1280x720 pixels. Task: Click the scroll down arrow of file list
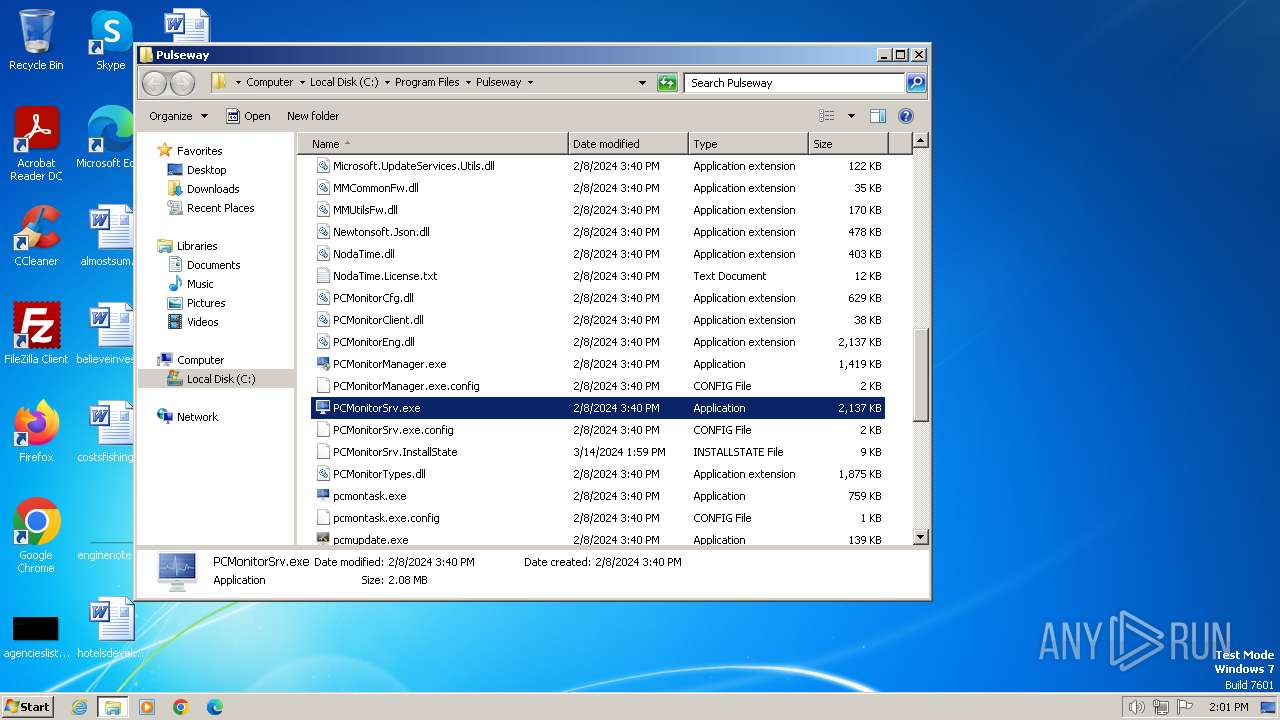tap(921, 538)
